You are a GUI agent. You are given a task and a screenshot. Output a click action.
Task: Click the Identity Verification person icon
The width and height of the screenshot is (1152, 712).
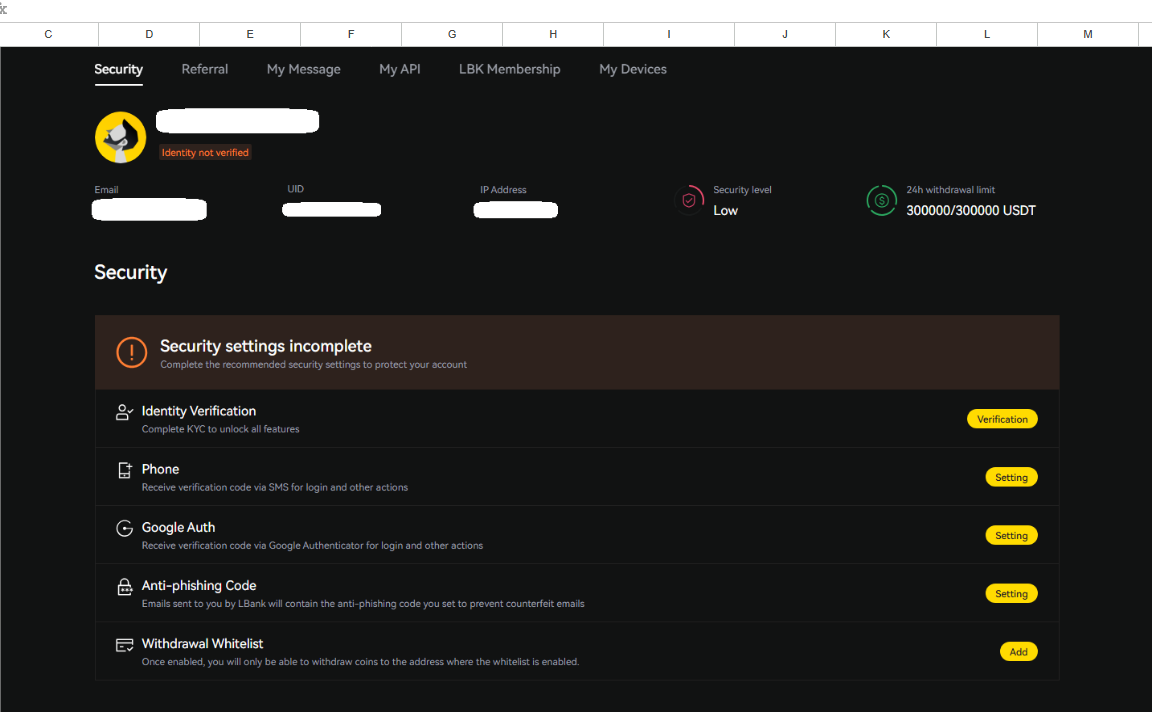pyautogui.click(x=124, y=412)
